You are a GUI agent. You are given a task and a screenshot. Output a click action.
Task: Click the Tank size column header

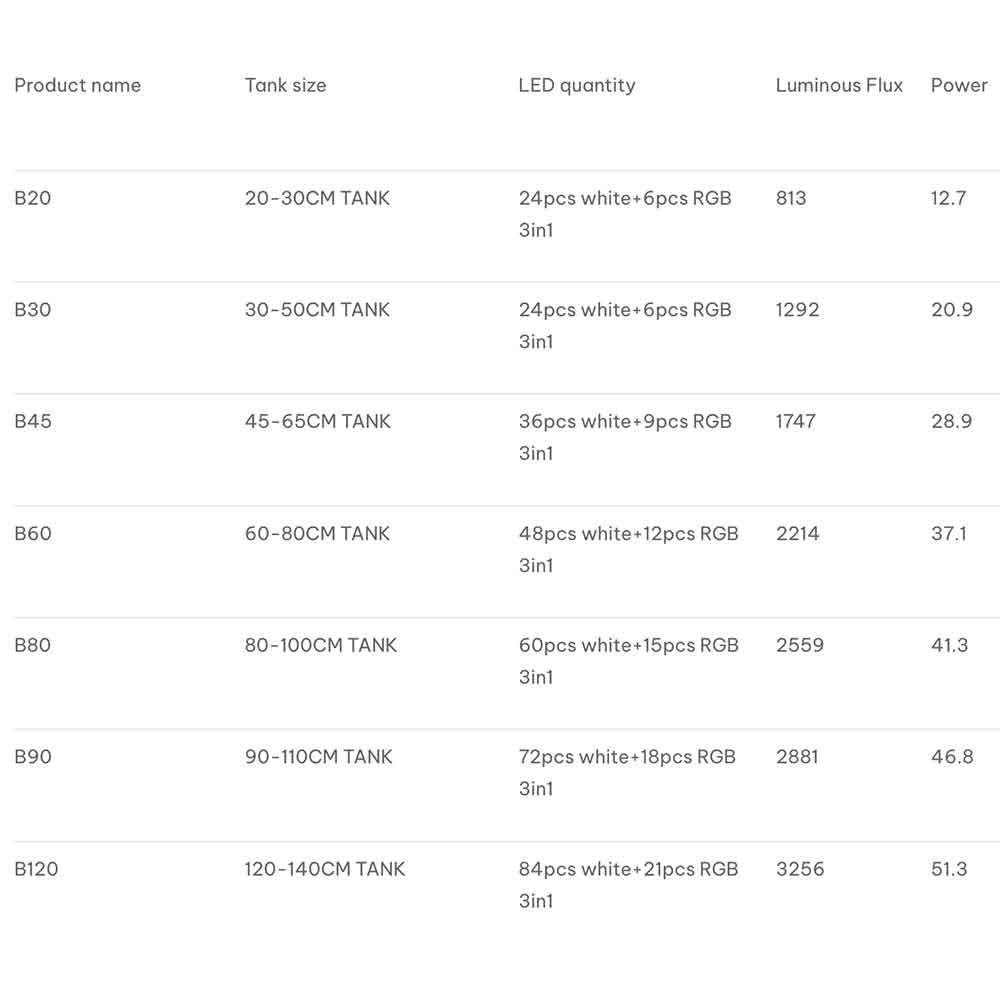(285, 86)
